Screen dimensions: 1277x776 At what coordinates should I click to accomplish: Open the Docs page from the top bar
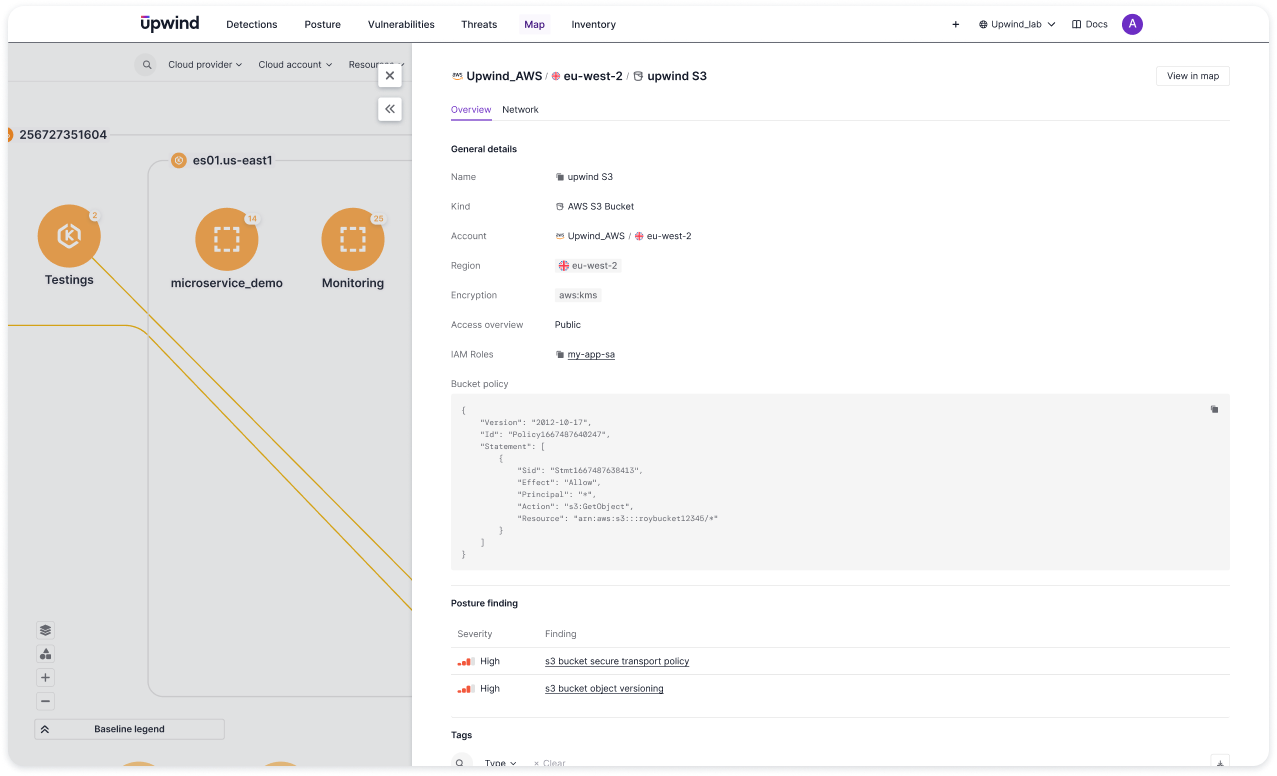(1089, 24)
